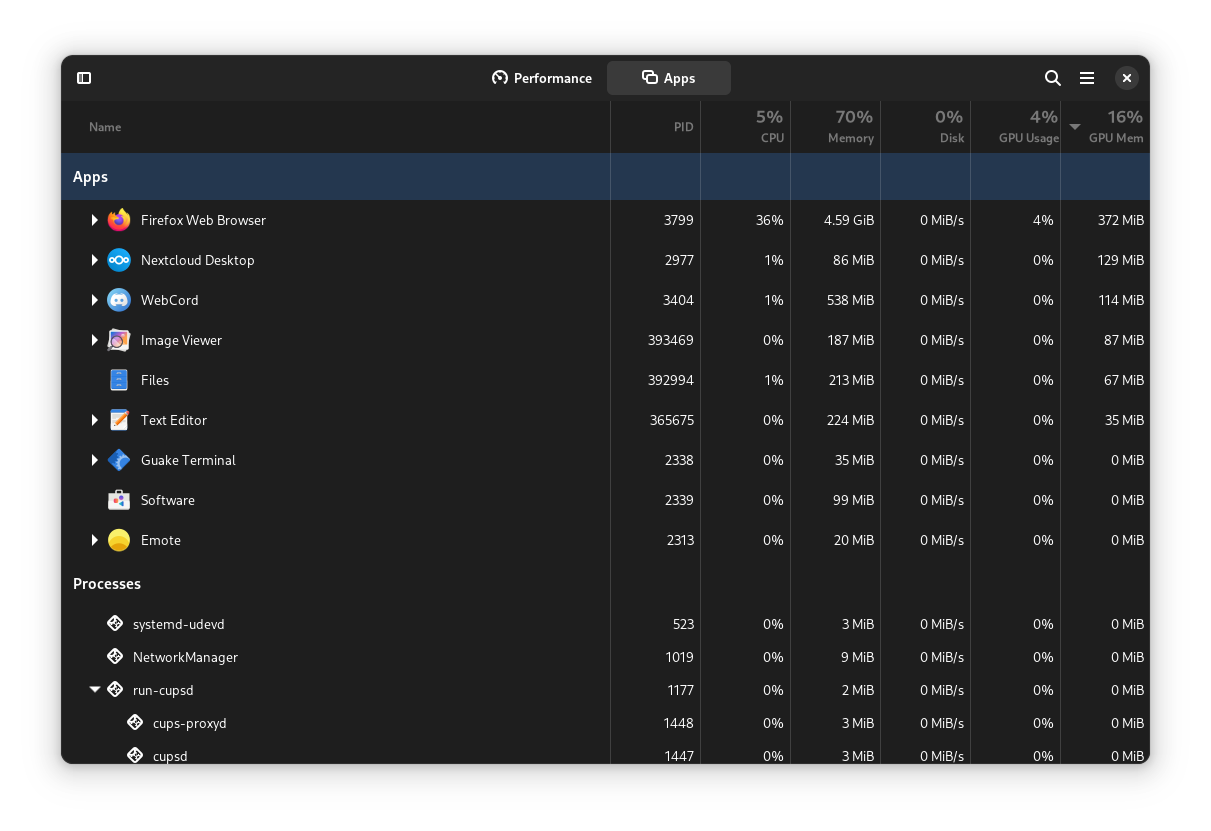1211x831 pixels.
Task: Click Nextcloud GPU memory 129 MiB
Action: tap(1121, 260)
